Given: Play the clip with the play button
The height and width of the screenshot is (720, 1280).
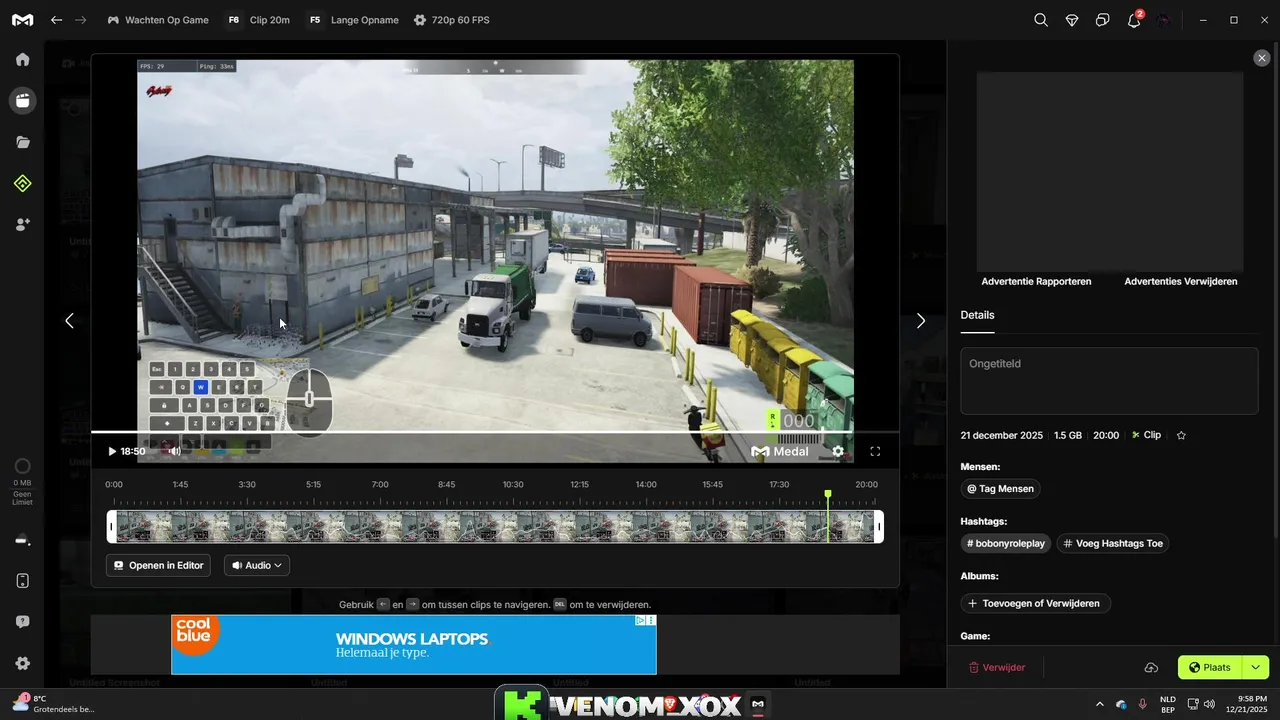Looking at the screenshot, I should coord(112,451).
